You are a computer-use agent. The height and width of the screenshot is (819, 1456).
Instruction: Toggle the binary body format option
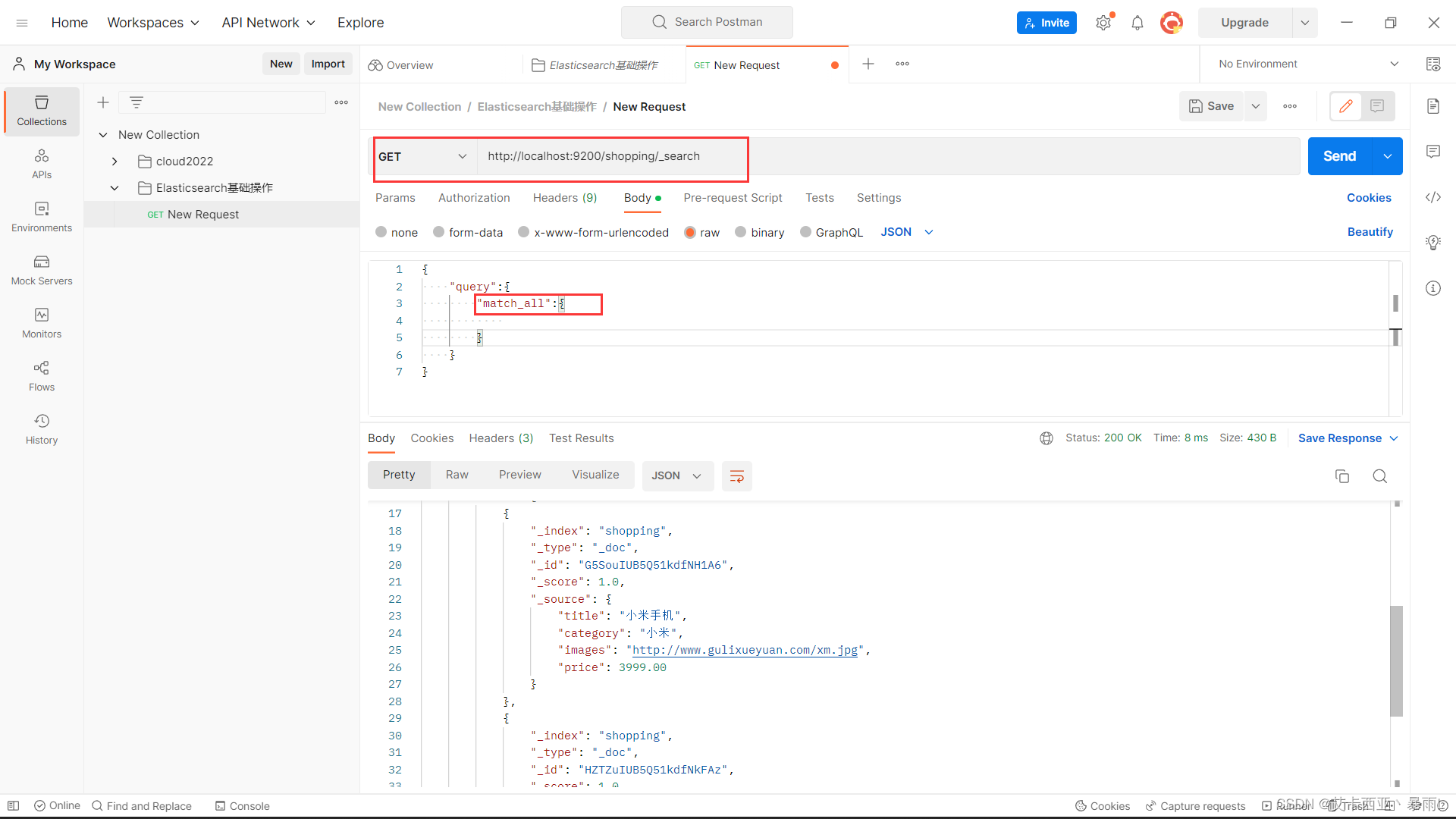pyautogui.click(x=740, y=232)
